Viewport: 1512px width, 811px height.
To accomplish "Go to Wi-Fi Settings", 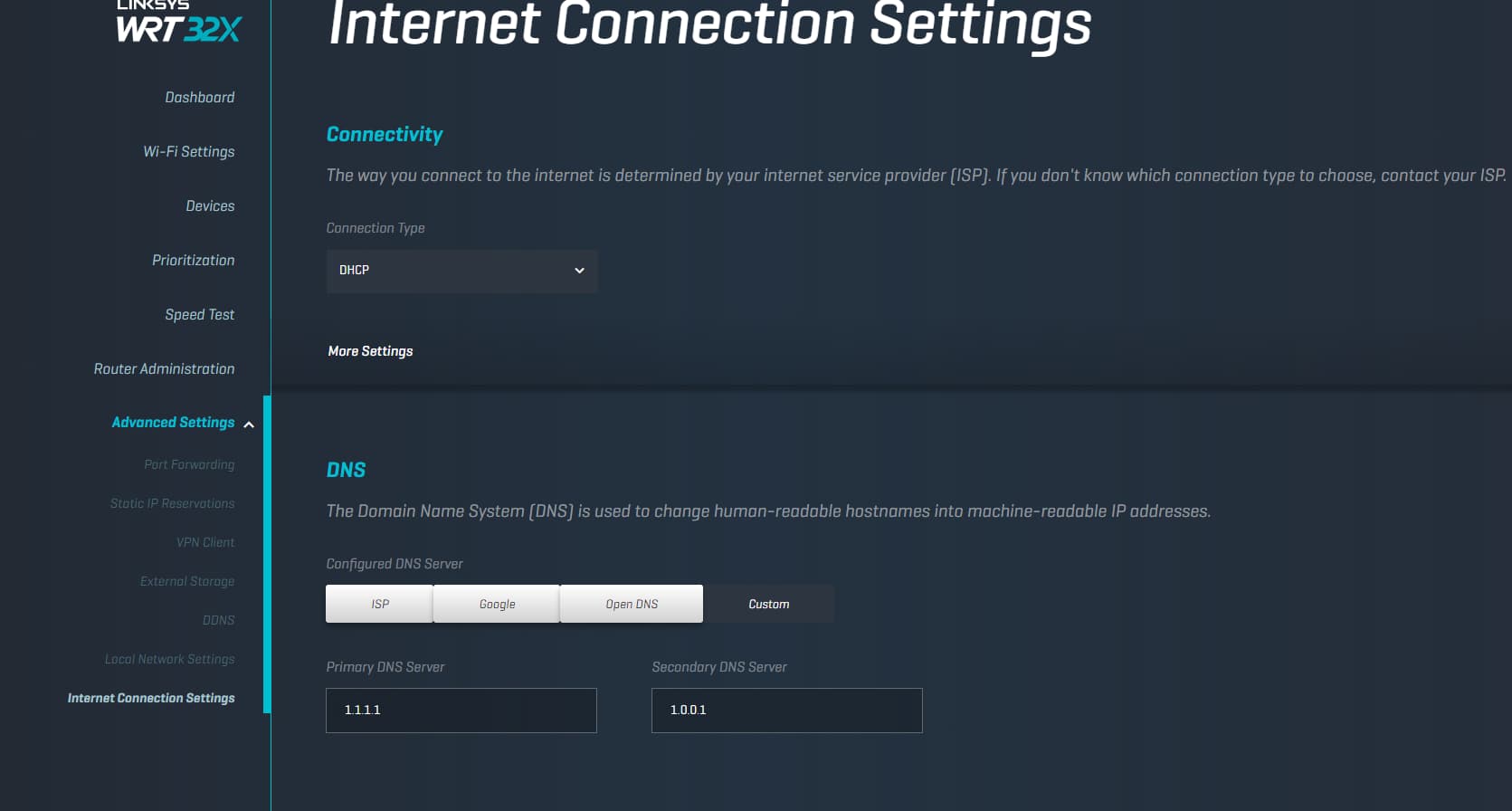I will pyautogui.click(x=189, y=151).
